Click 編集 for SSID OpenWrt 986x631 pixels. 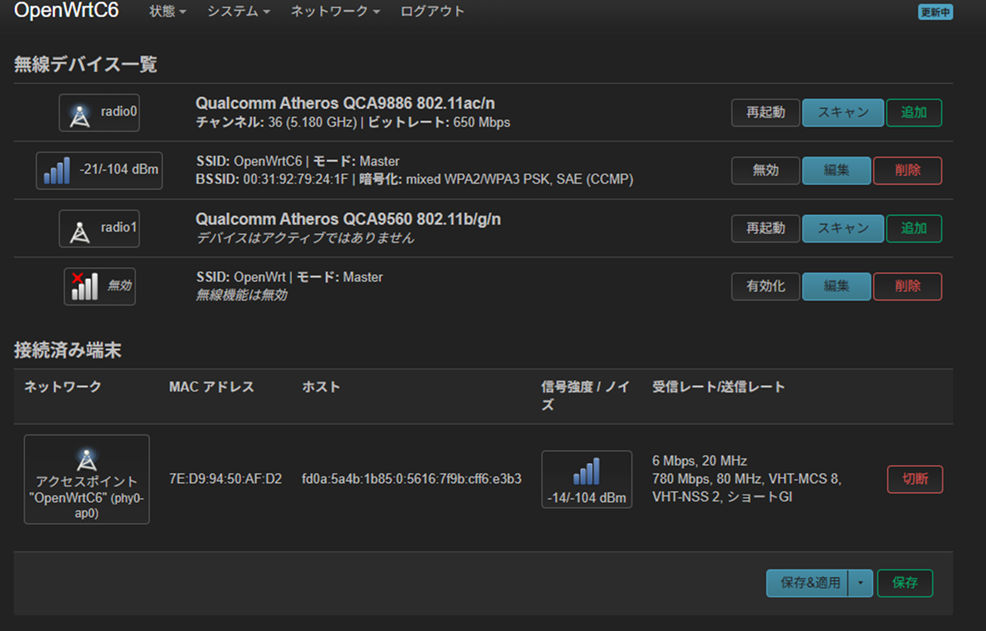click(x=836, y=286)
